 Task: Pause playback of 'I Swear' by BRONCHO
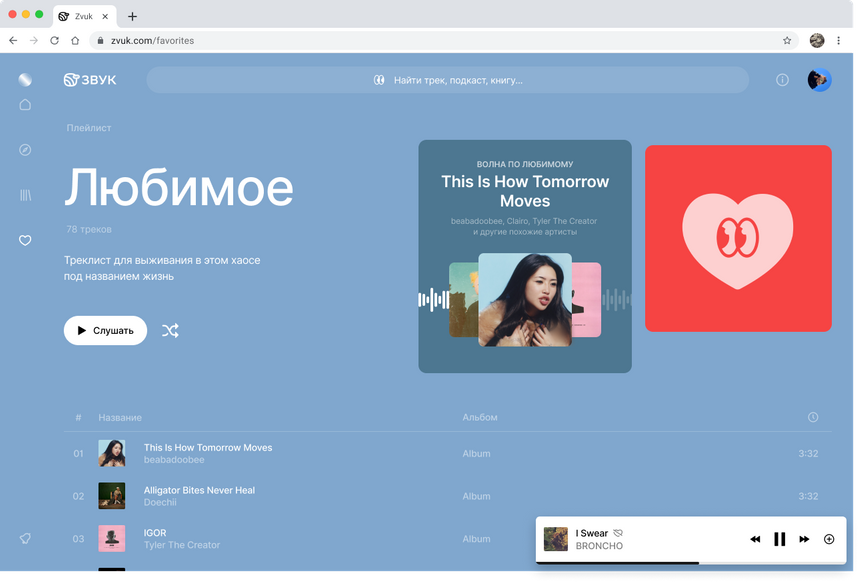click(779, 539)
